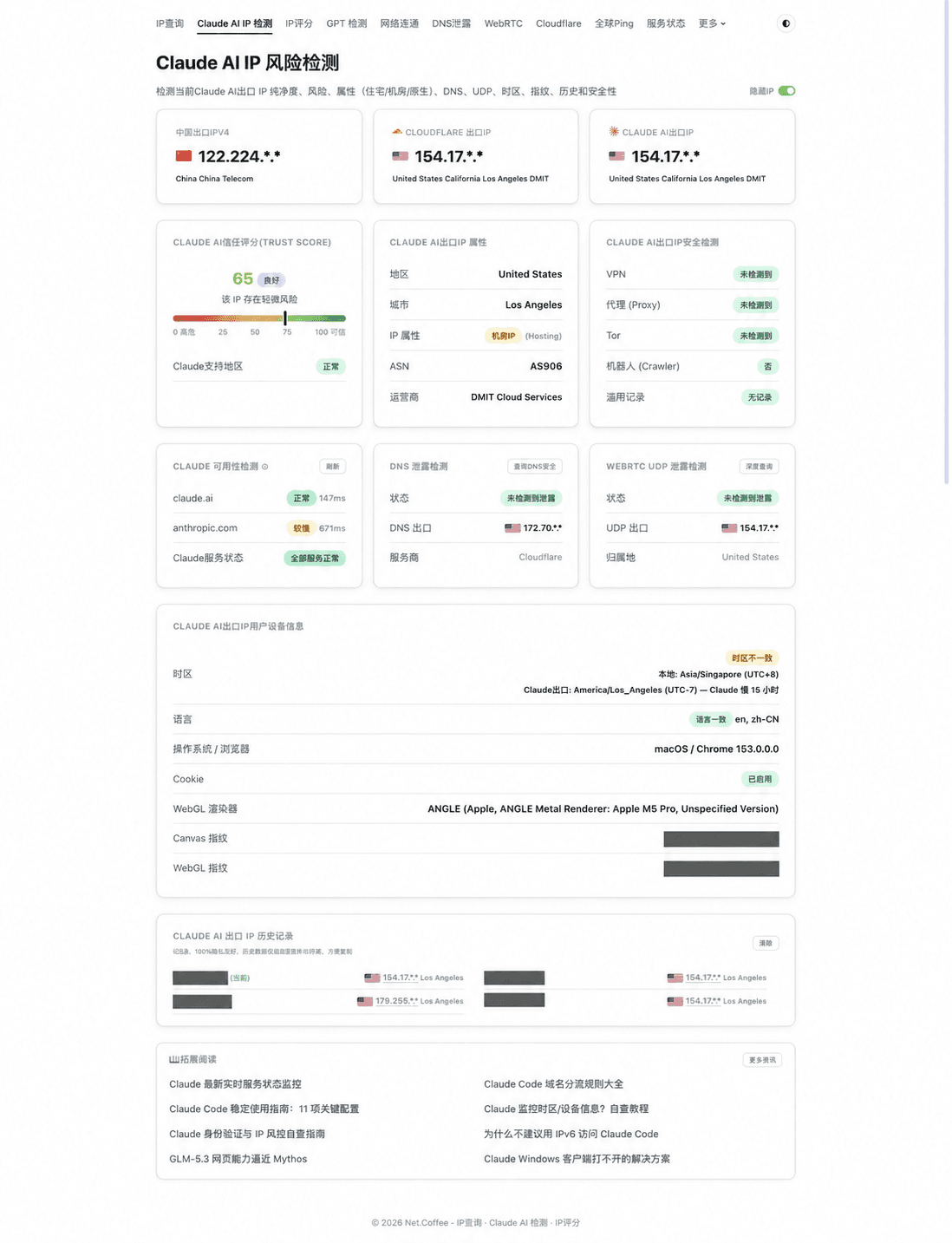
Task: Click the 查询DNS安全 button
Action: pyautogui.click(x=535, y=467)
